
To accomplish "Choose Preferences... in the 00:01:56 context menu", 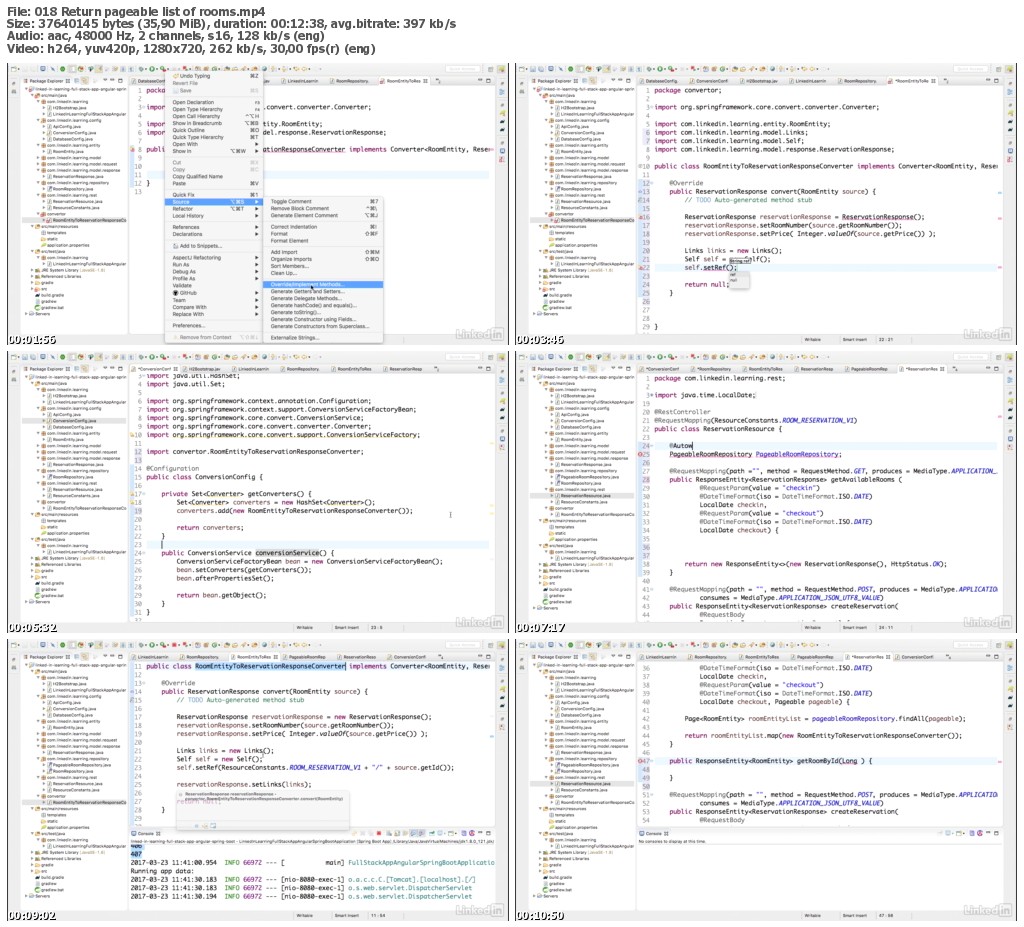I will pos(214,325).
